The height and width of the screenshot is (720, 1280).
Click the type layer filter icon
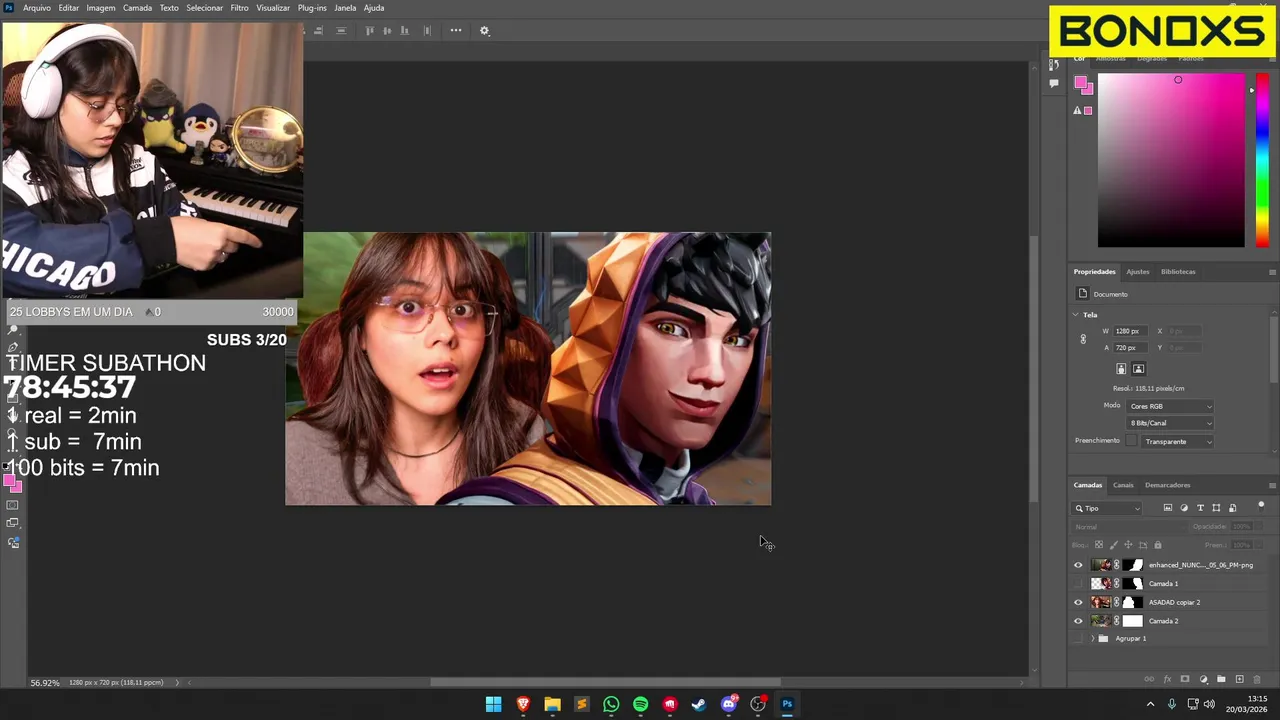click(1200, 508)
